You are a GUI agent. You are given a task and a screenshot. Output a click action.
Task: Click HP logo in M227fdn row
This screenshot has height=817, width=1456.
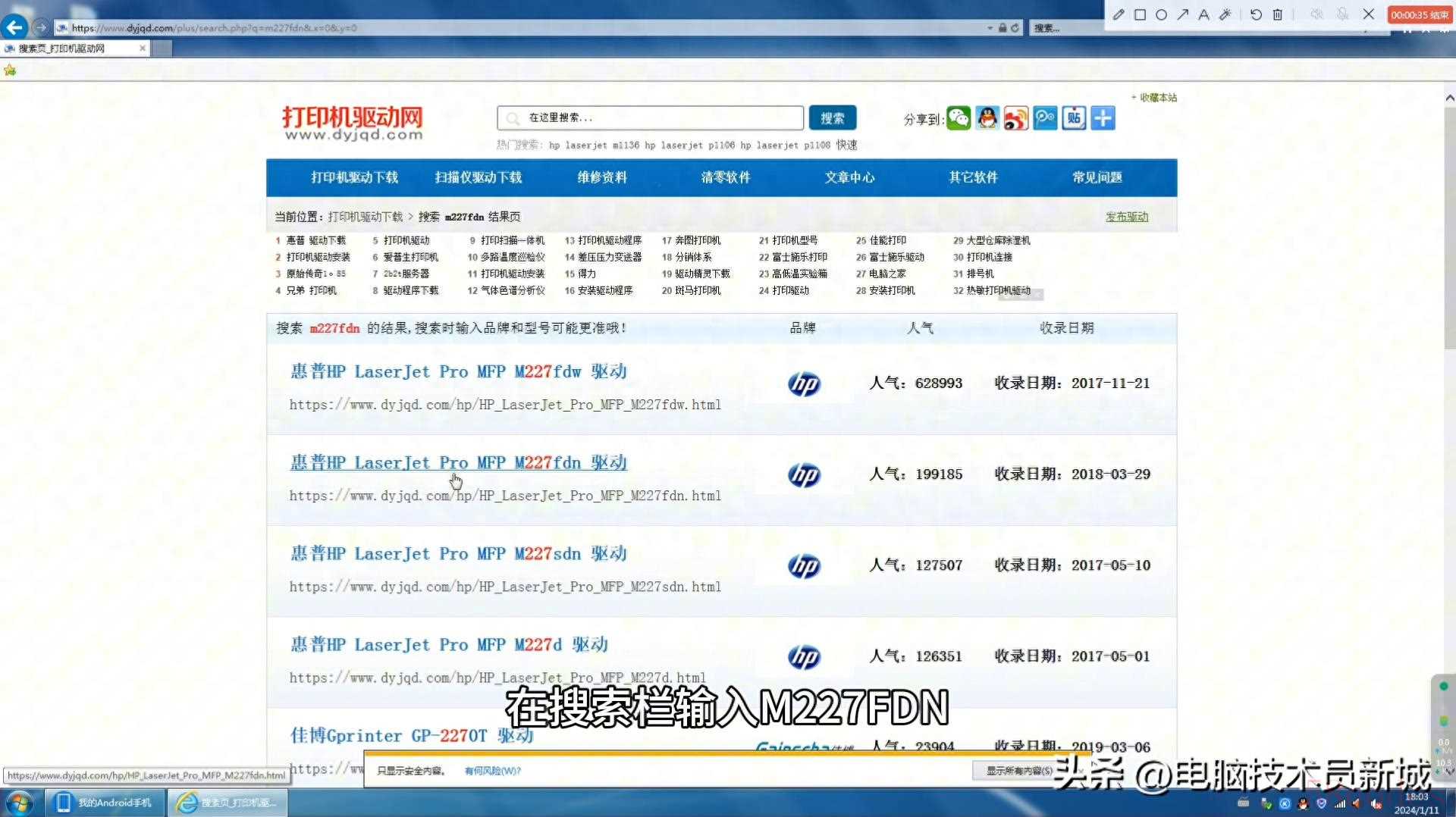point(804,475)
